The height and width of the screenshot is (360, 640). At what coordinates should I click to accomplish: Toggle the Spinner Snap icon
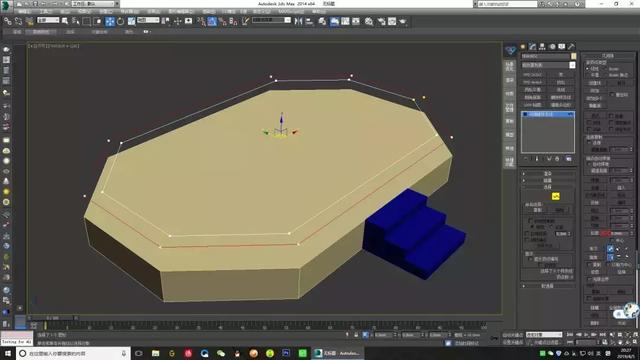(x=233, y=21)
